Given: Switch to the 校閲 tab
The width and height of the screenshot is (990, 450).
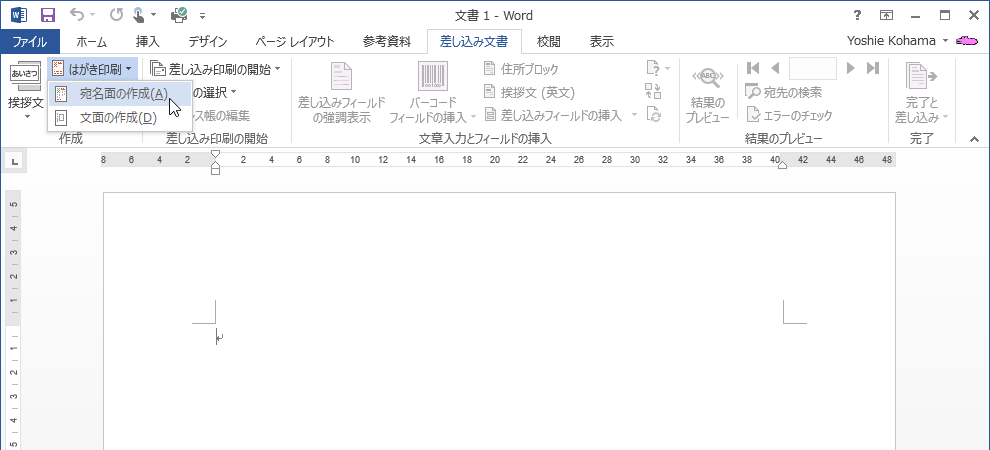Looking at the screenshot, I should (549, 42).
